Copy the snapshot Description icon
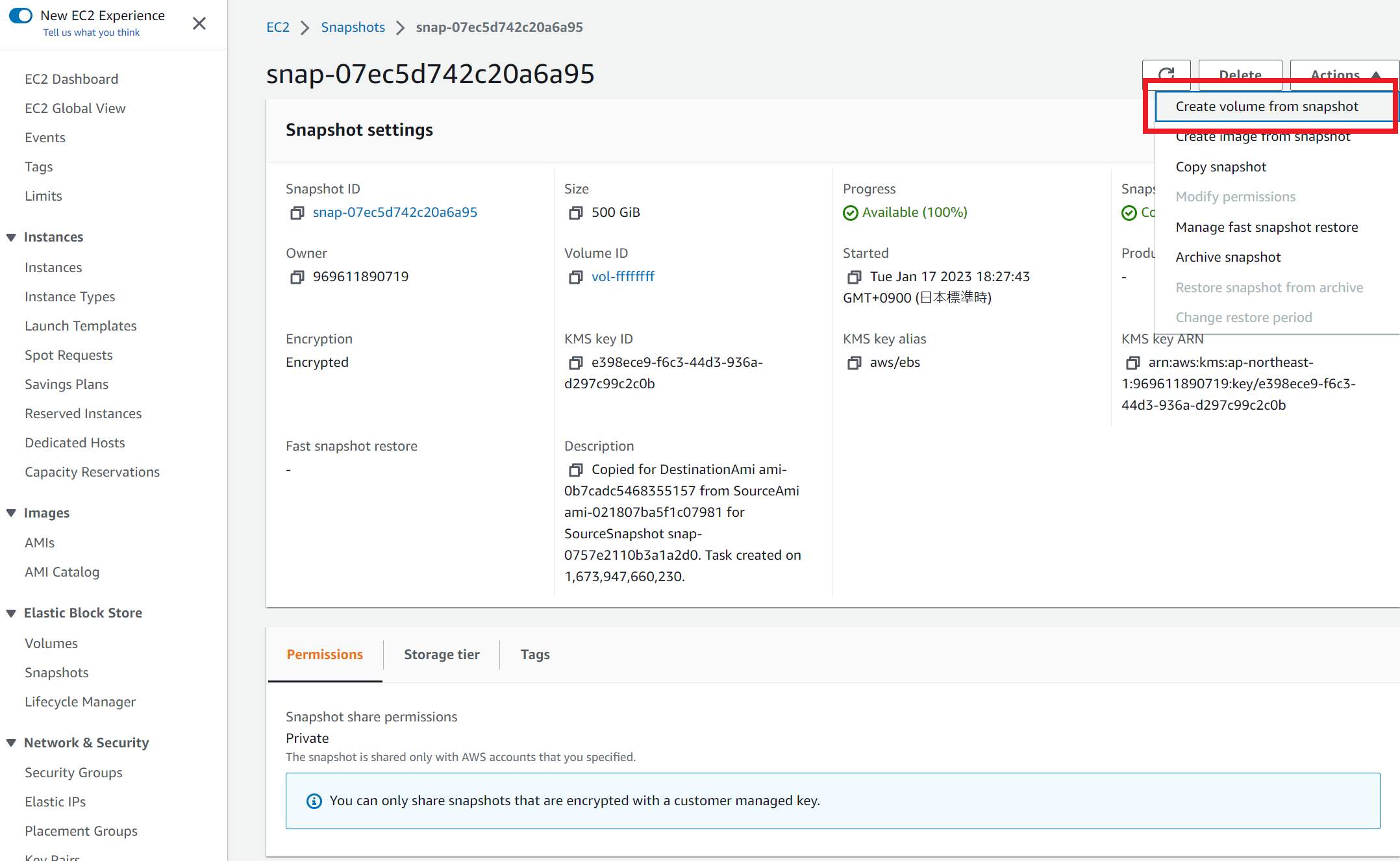Image resolution: width=1400 pixels, height=861 pixels. 575,470
